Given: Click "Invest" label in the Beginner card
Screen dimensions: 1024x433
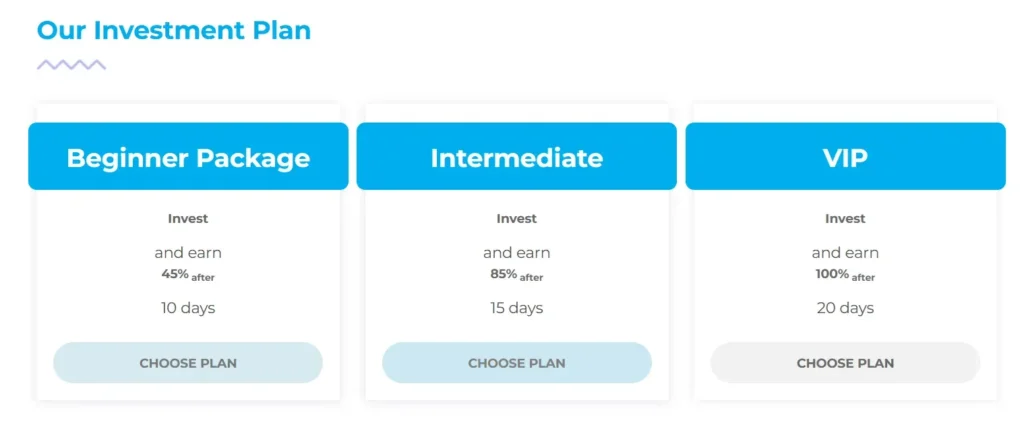Looking at the screenshot, I should pos(188,218).
